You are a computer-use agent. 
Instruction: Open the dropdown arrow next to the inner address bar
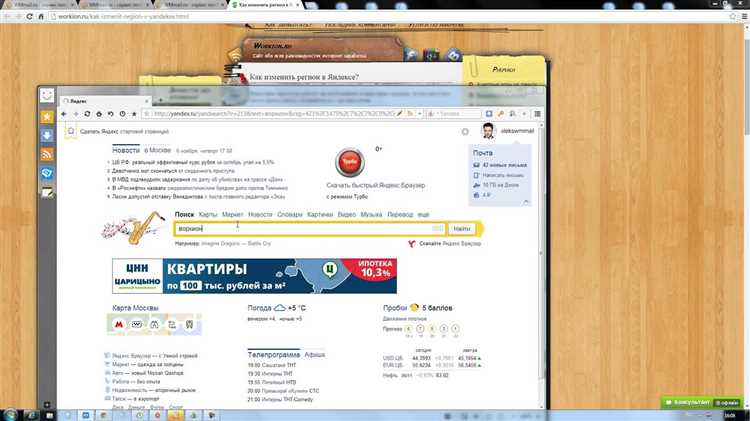[x=419, y=114]
